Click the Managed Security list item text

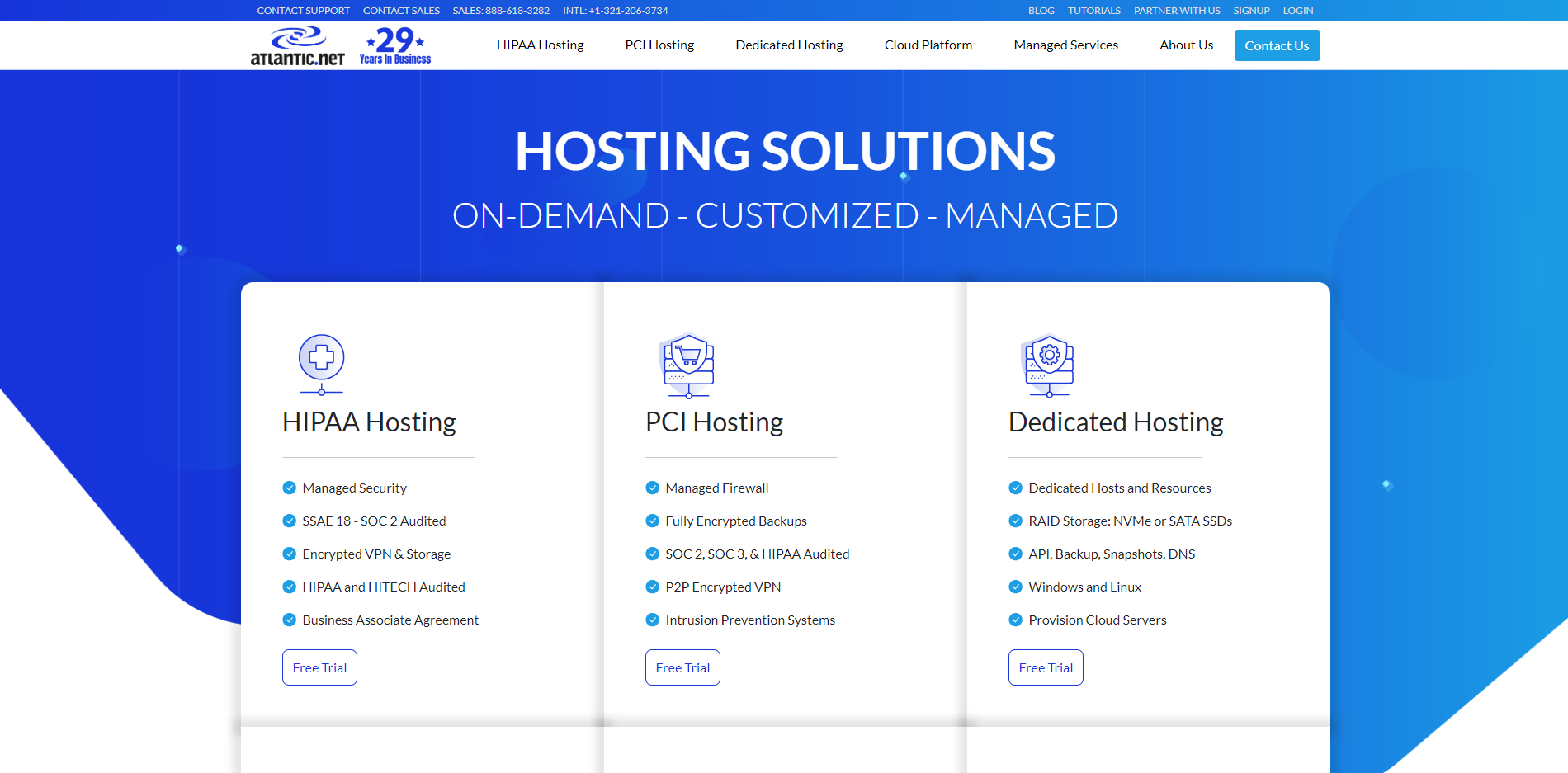tap(354, 488)
